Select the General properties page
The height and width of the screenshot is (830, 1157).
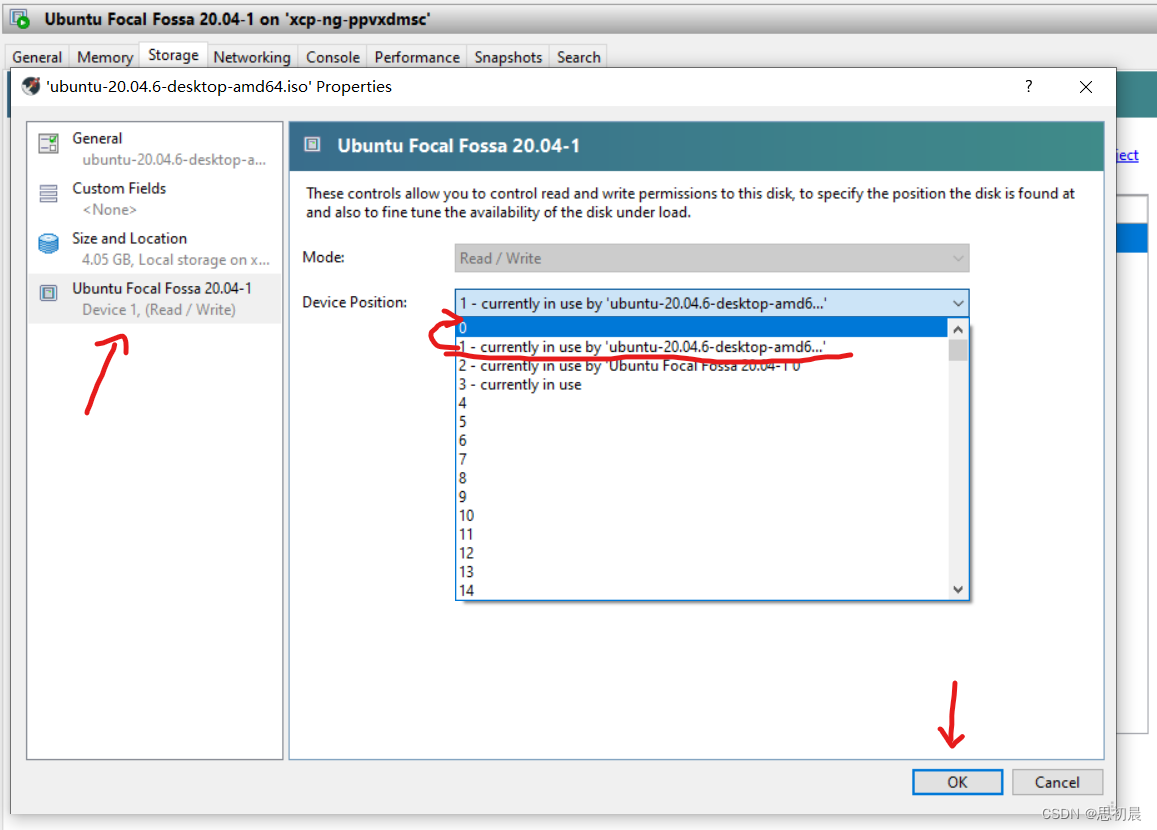tap(155, 148)
